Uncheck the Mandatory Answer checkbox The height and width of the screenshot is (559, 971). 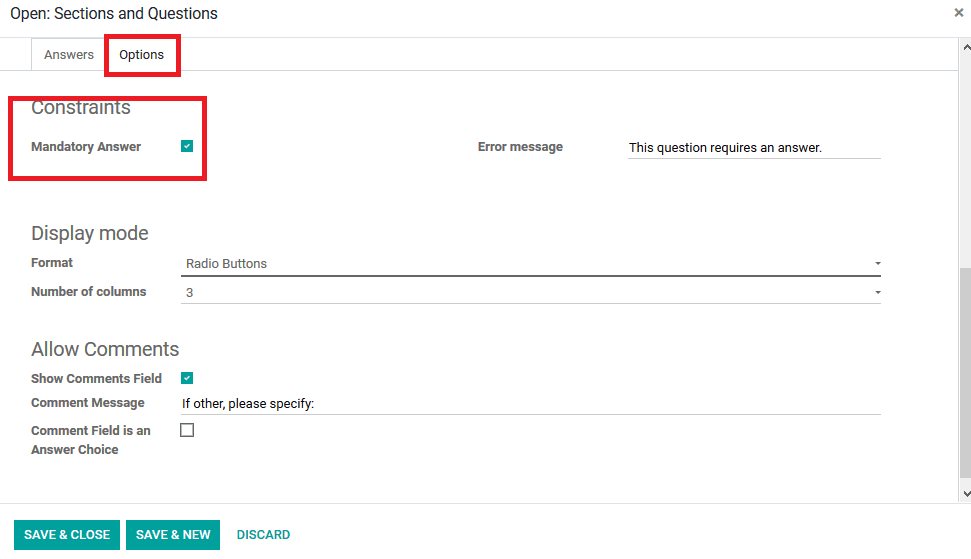[x=187, y=146]
